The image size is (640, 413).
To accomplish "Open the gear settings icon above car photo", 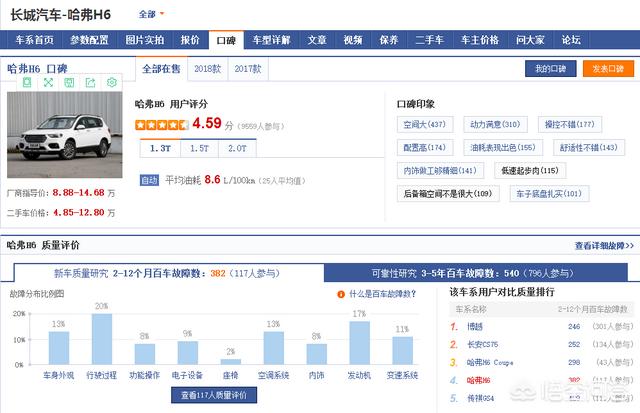I will (x=111, y=82).
